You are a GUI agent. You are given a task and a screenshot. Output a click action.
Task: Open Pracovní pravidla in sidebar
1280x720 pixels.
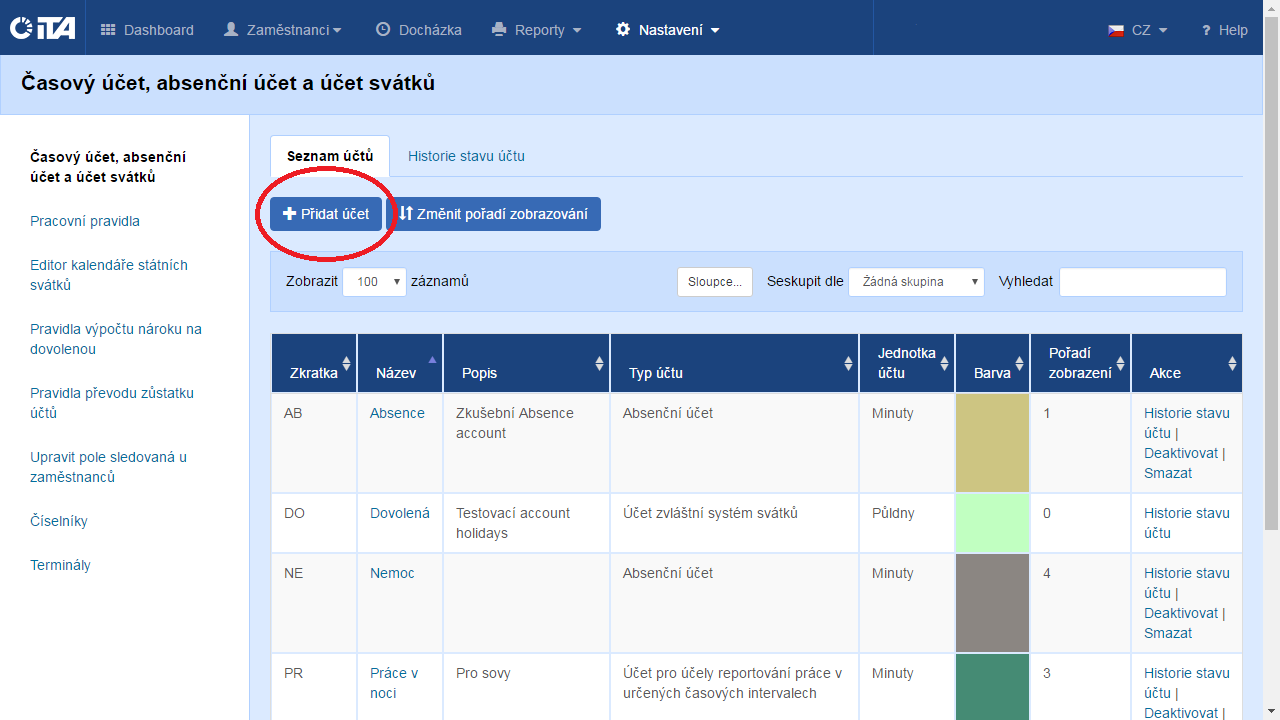[85, 221]
